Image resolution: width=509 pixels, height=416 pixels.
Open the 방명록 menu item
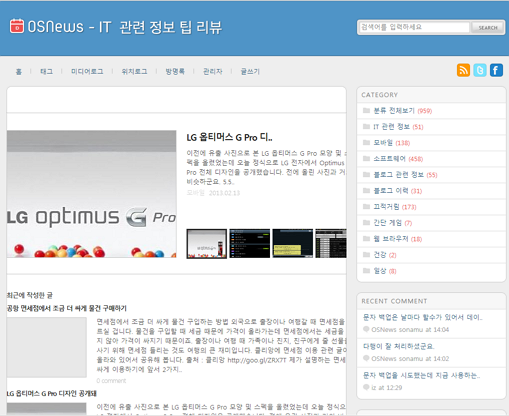point(175,71)
